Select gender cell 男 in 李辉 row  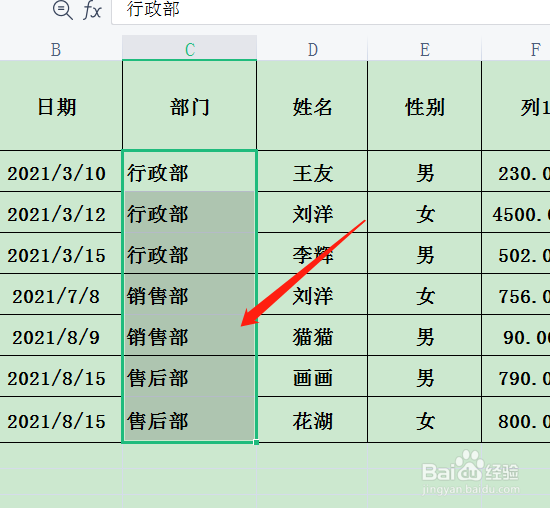[424, 253]
